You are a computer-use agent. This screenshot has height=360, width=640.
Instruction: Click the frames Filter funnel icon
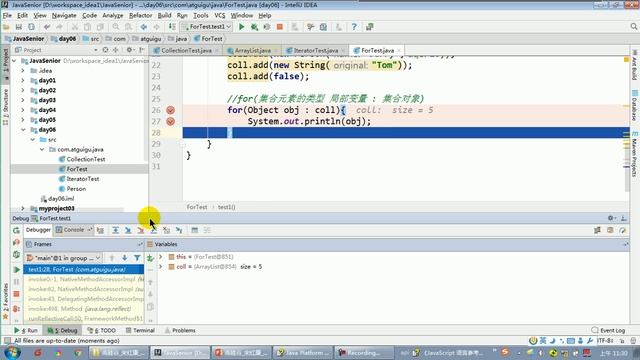(137, 258)
